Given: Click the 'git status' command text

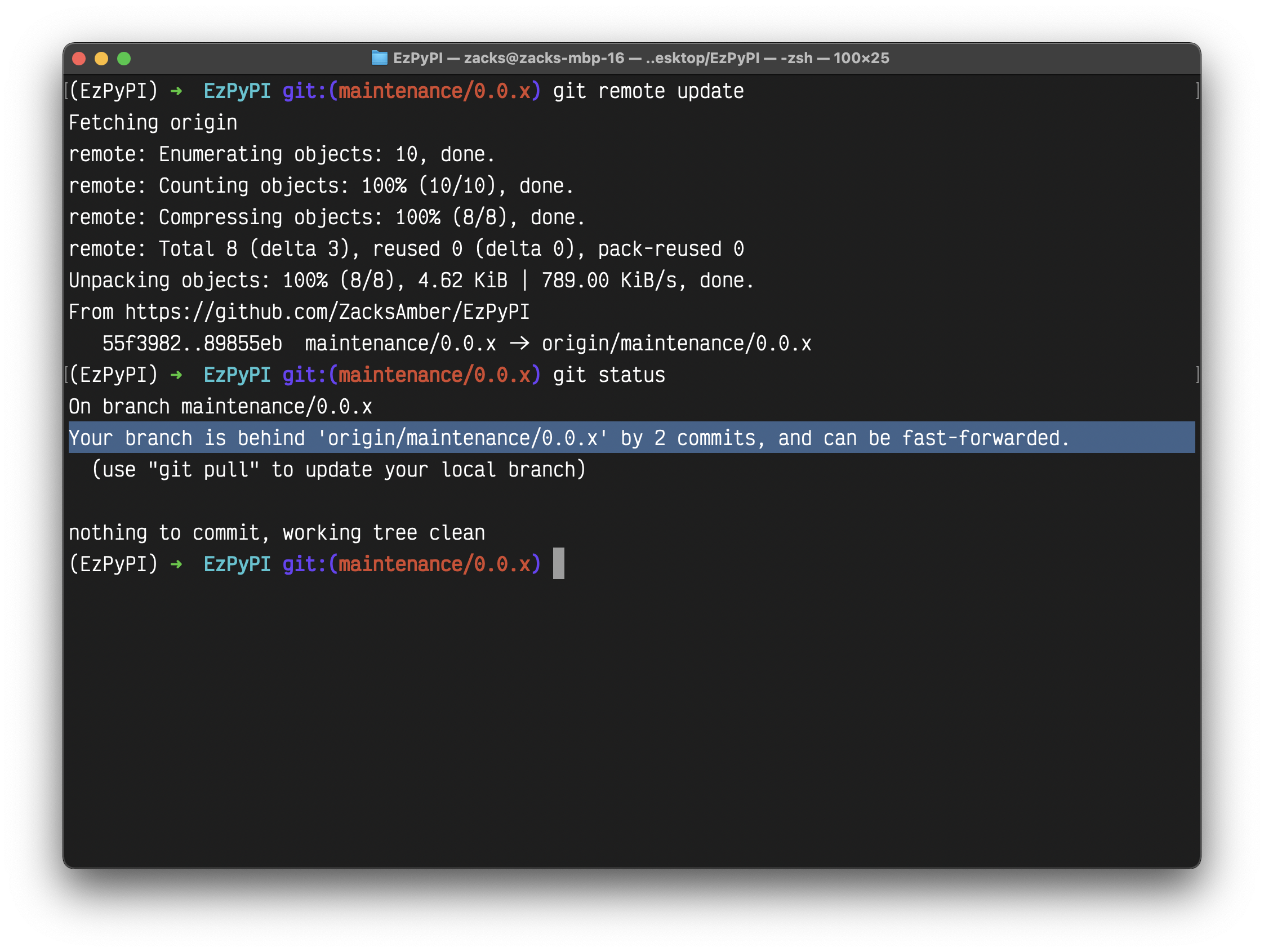Looking at the screenshot, I should point(608,375).
